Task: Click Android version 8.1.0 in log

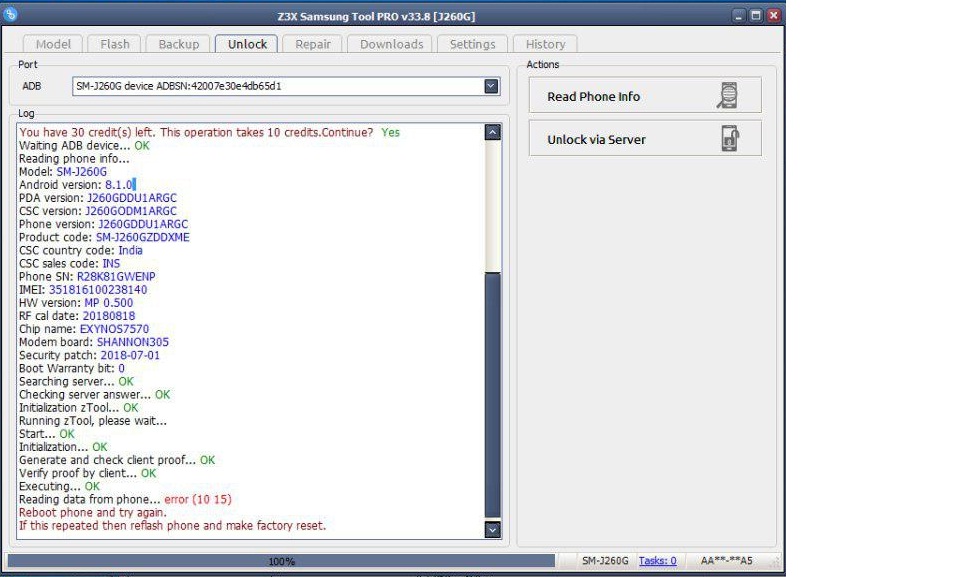Action: click(119, 185)
